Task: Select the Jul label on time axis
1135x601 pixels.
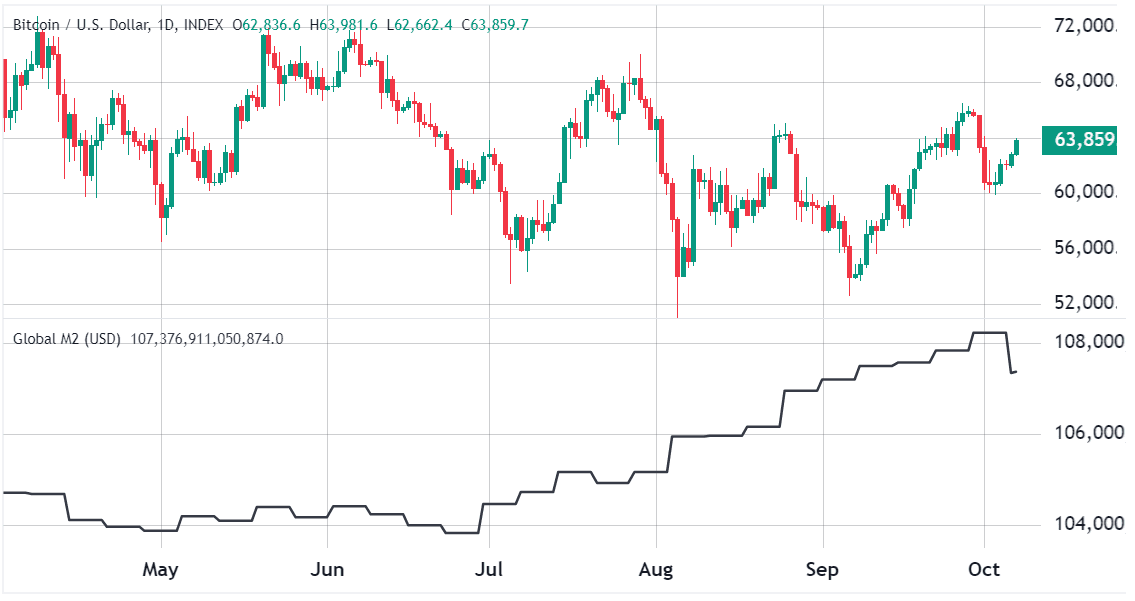Action: coord(489,569)
